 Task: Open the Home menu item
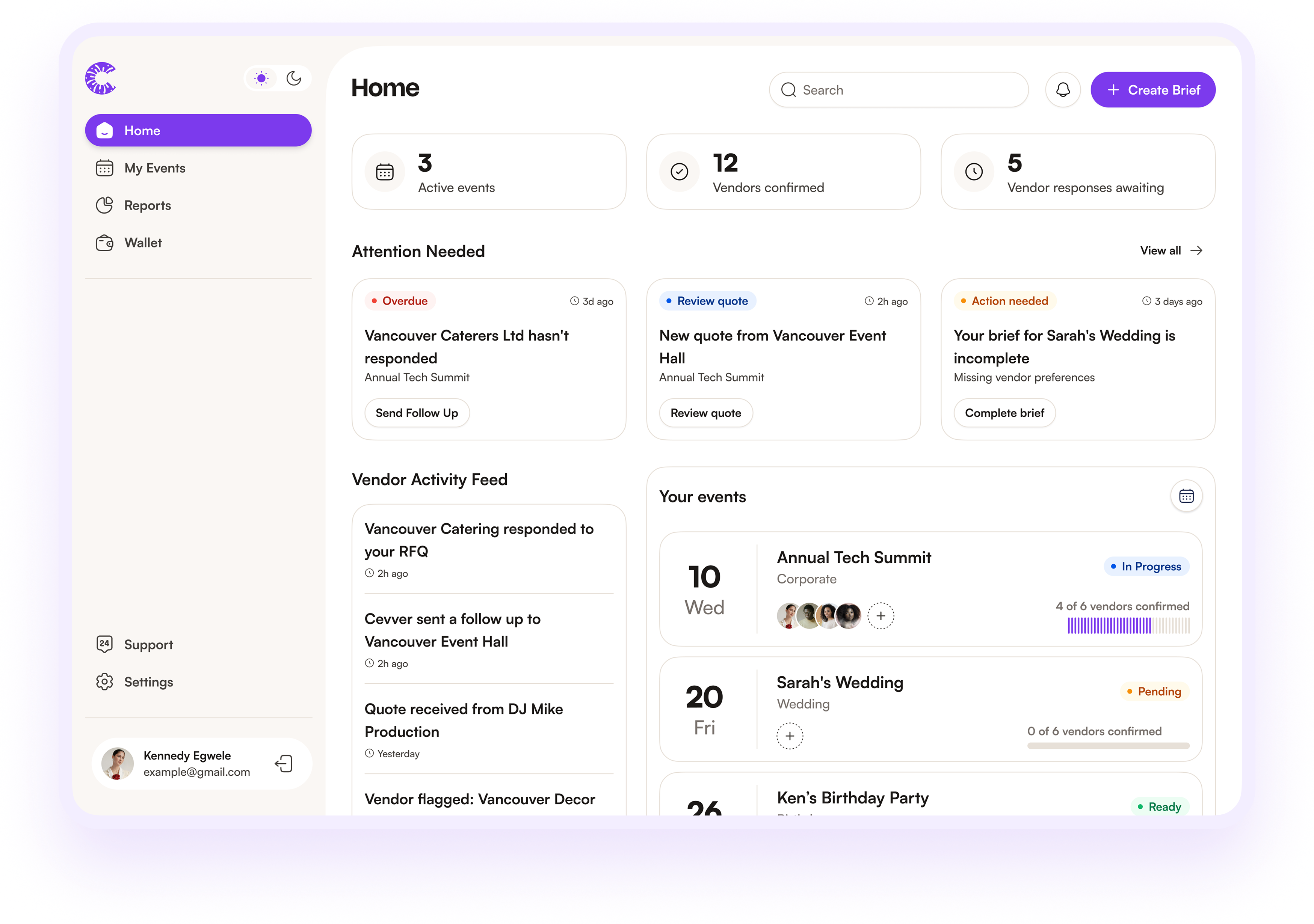point(198,130)
